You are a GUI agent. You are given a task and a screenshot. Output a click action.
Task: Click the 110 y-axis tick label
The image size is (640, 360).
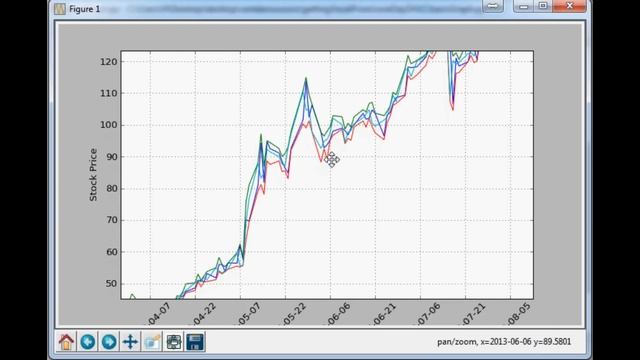[109, 93]
